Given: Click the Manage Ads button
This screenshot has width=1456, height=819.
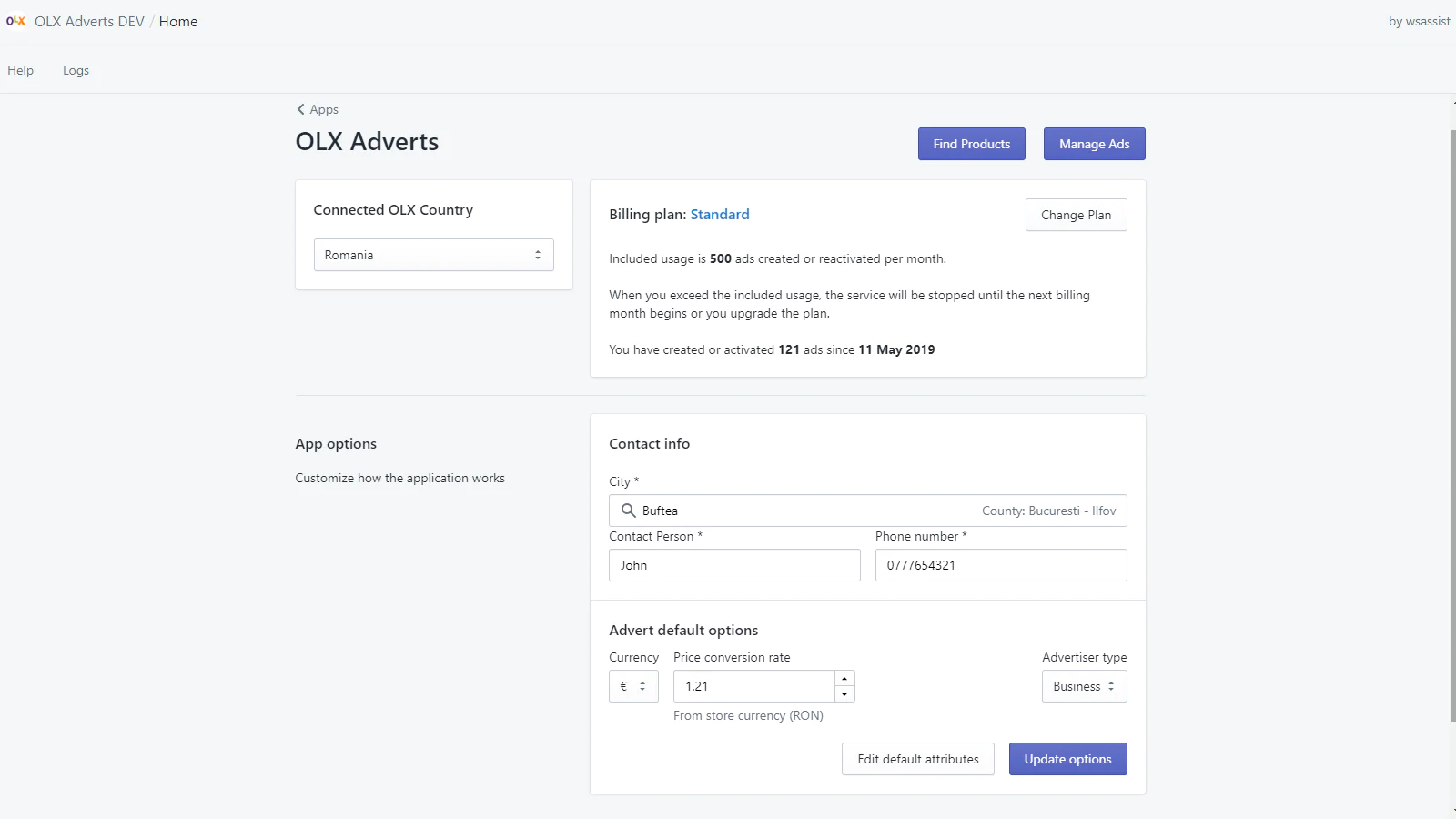Looking at the screenshot, I should tap(1094, 144).
